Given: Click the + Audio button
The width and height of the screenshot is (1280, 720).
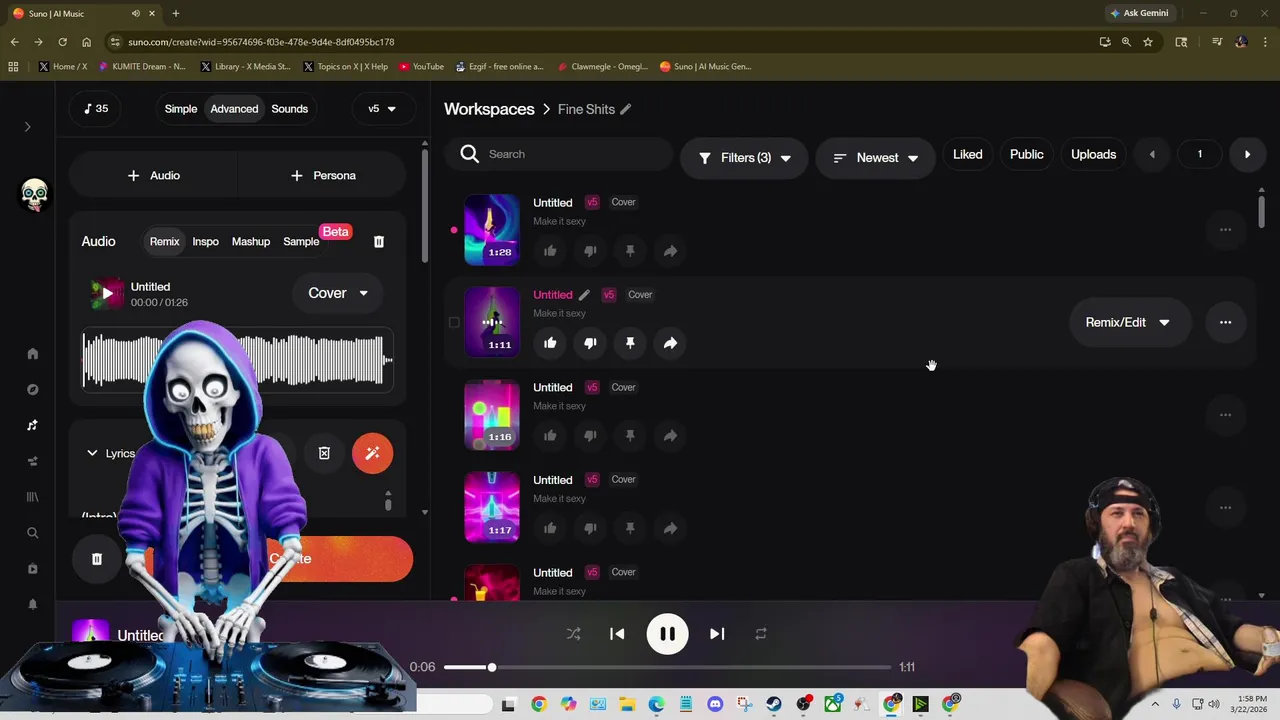Looking at the screenshot, I should (x=153, y=175).
